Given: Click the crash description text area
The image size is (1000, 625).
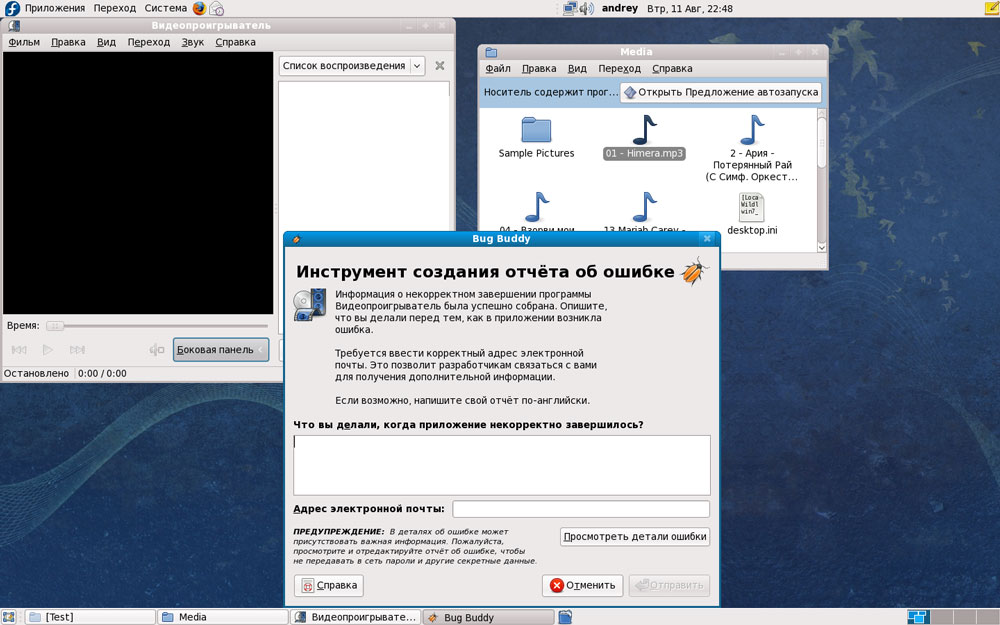Looking at the screenshot, I should click(x=502, y=465).
